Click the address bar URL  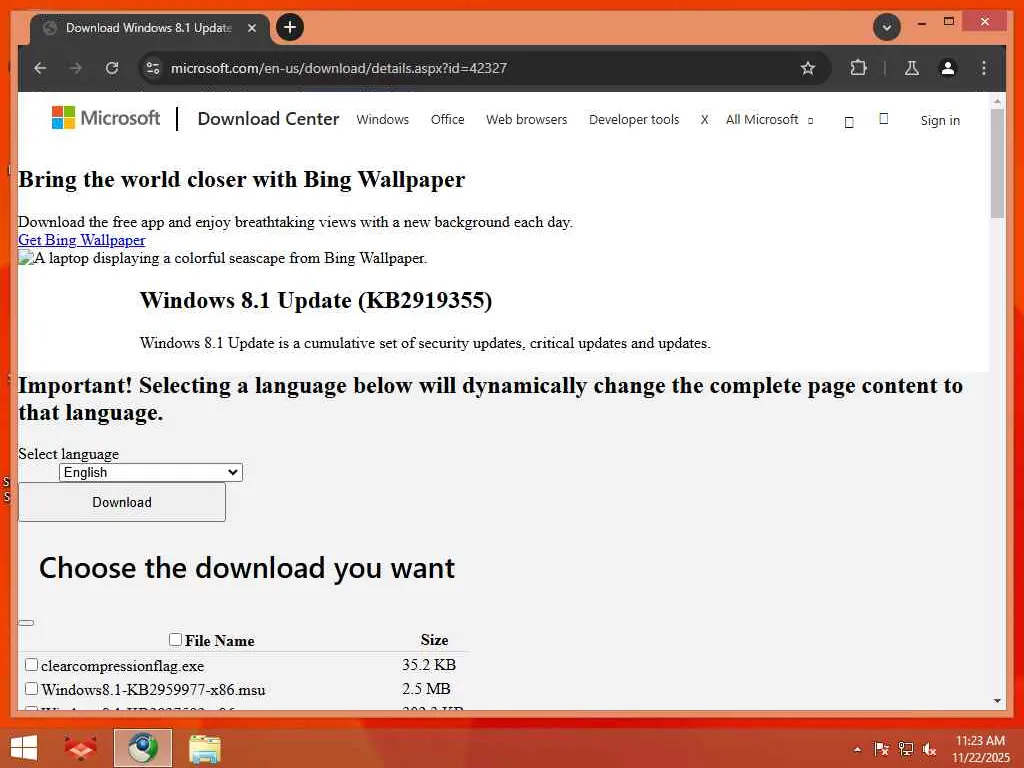click(338, 68)
